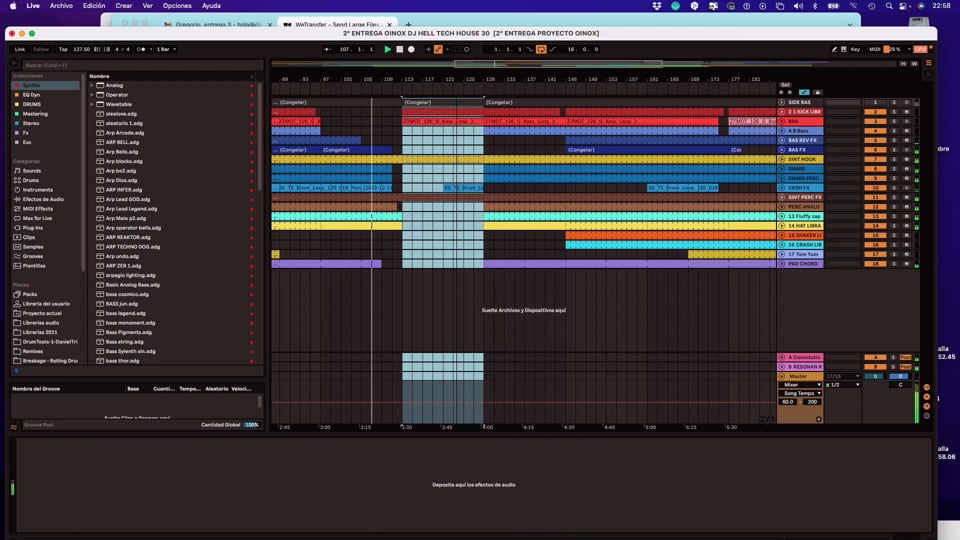Click the Tap tempo button
The height and width of the screenshot is (540, 960).
coord(63,49)
